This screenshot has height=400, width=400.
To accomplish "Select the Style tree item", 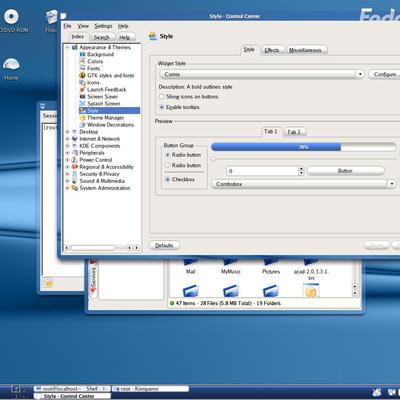I will click(109, 111).
